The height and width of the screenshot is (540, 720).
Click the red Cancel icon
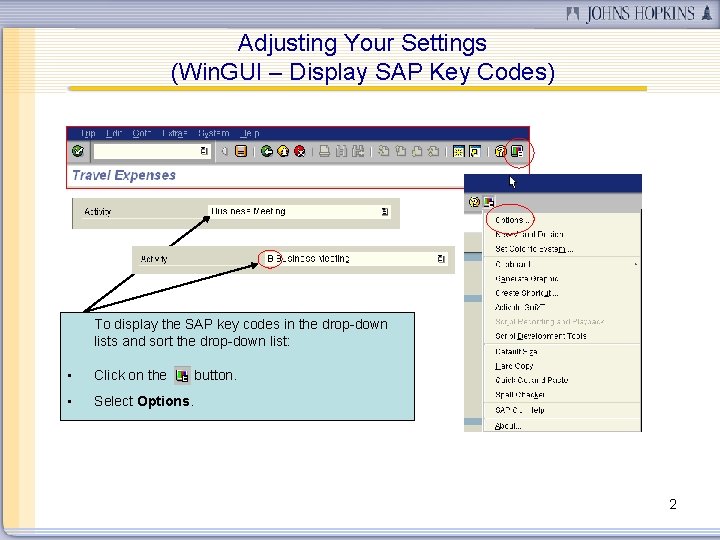(300, 151)
